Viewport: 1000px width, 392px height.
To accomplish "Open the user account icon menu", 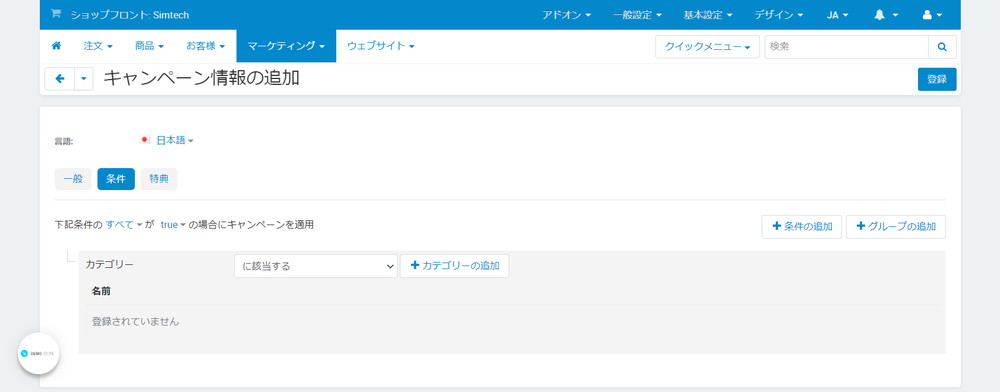I will pos(932,15).
